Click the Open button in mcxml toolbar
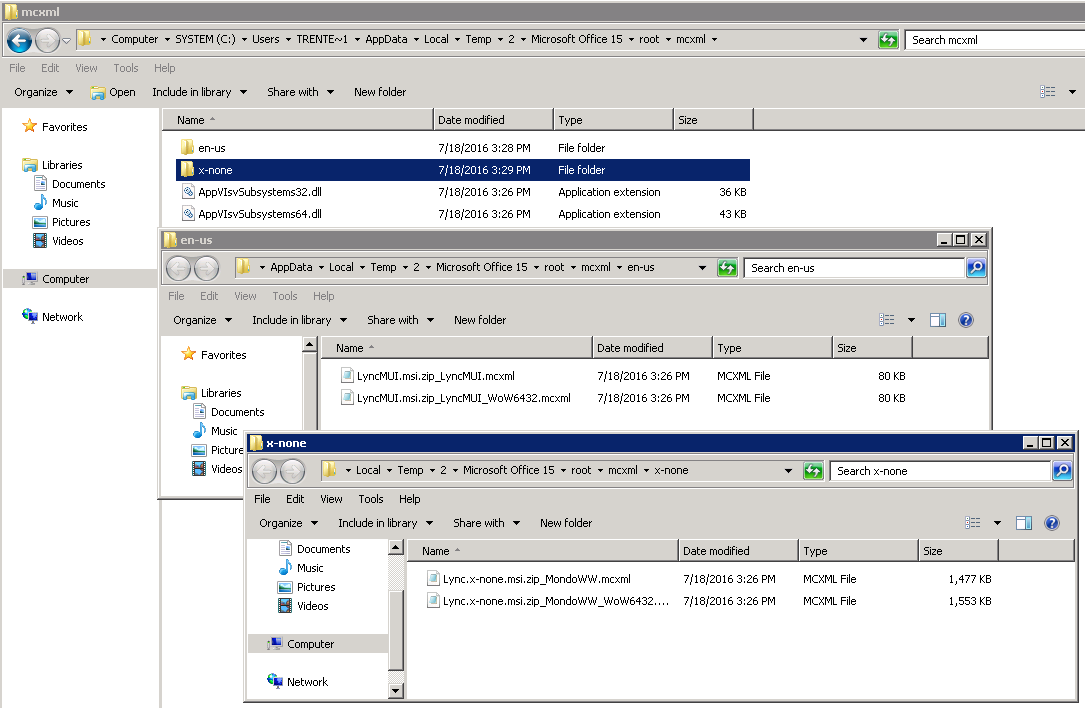 [113, 92]
